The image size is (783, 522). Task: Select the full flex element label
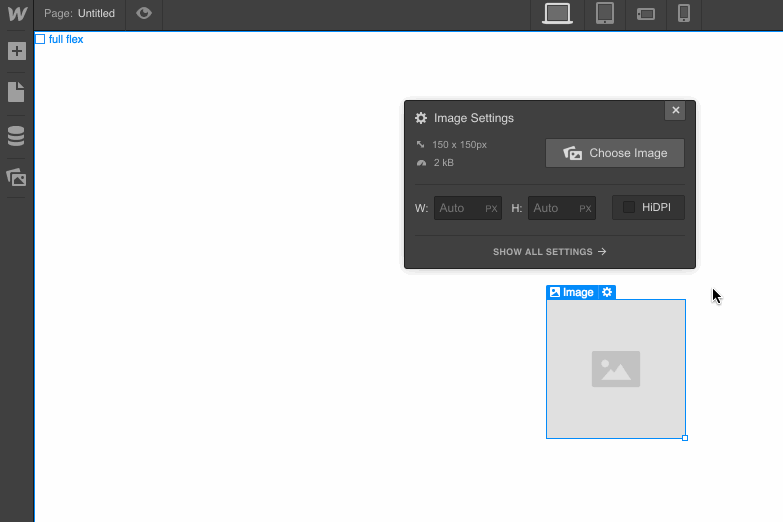click(59, 39)
